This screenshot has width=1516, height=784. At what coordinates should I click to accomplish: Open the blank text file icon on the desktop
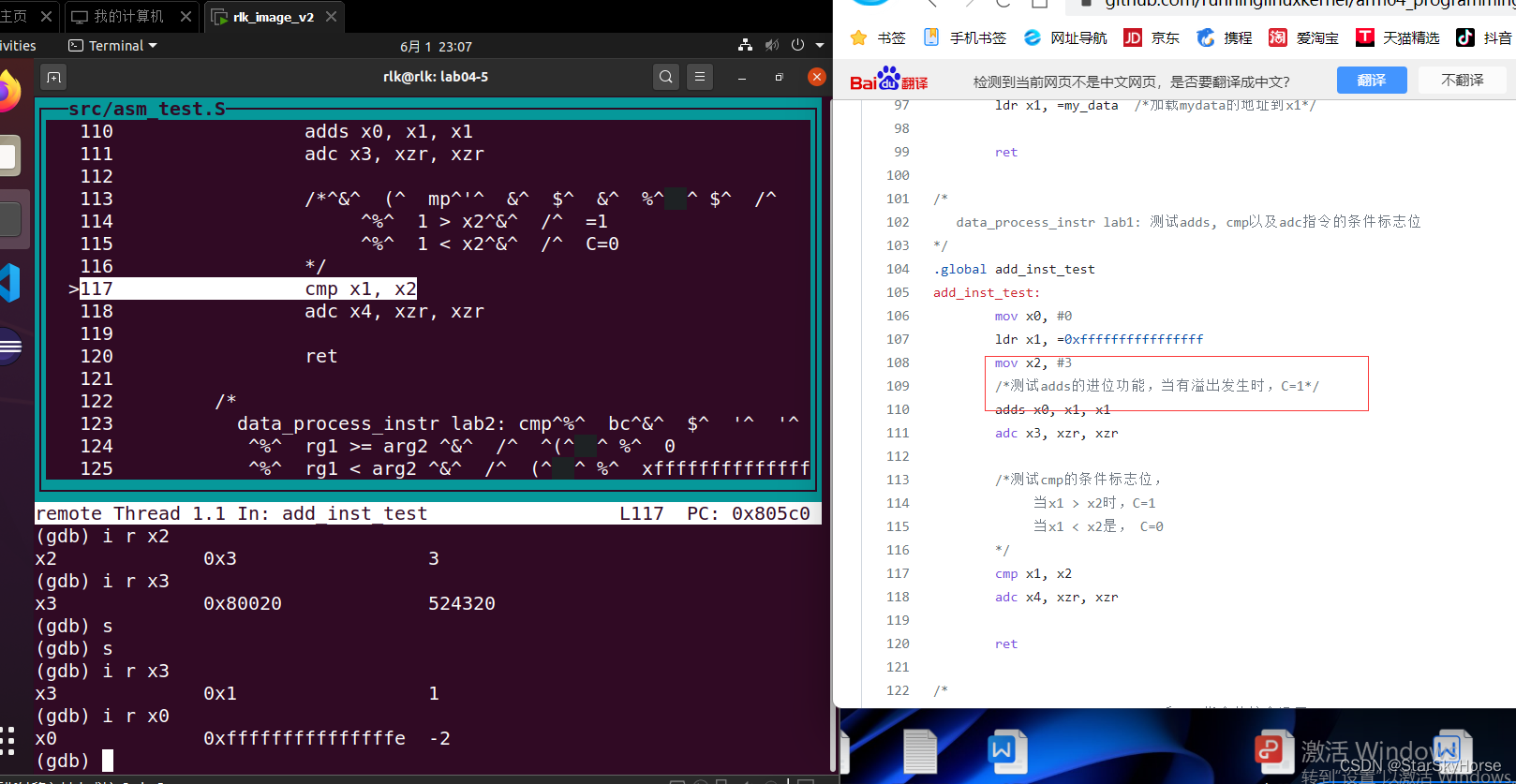[920, 750]
